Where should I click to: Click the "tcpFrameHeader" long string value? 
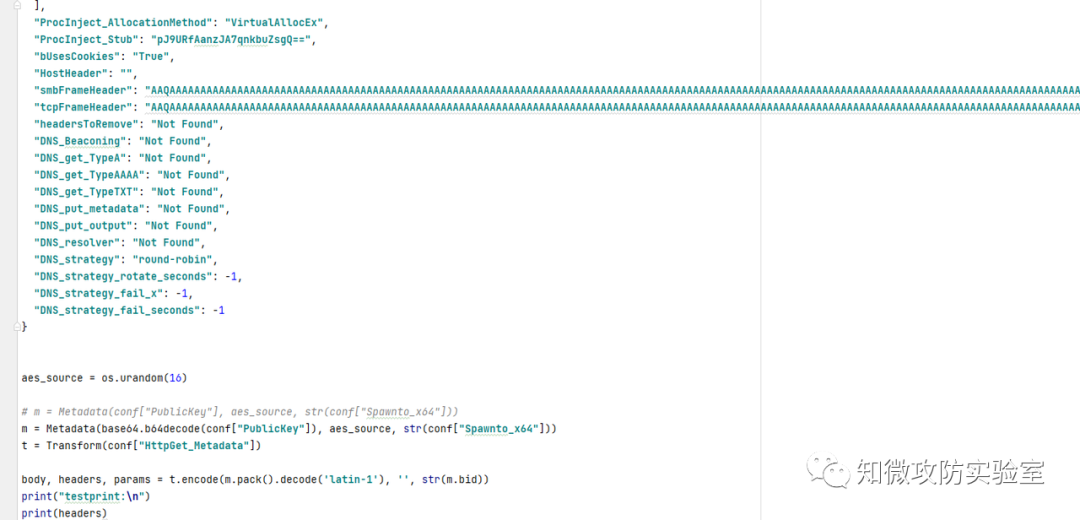[x=612, y=107]
